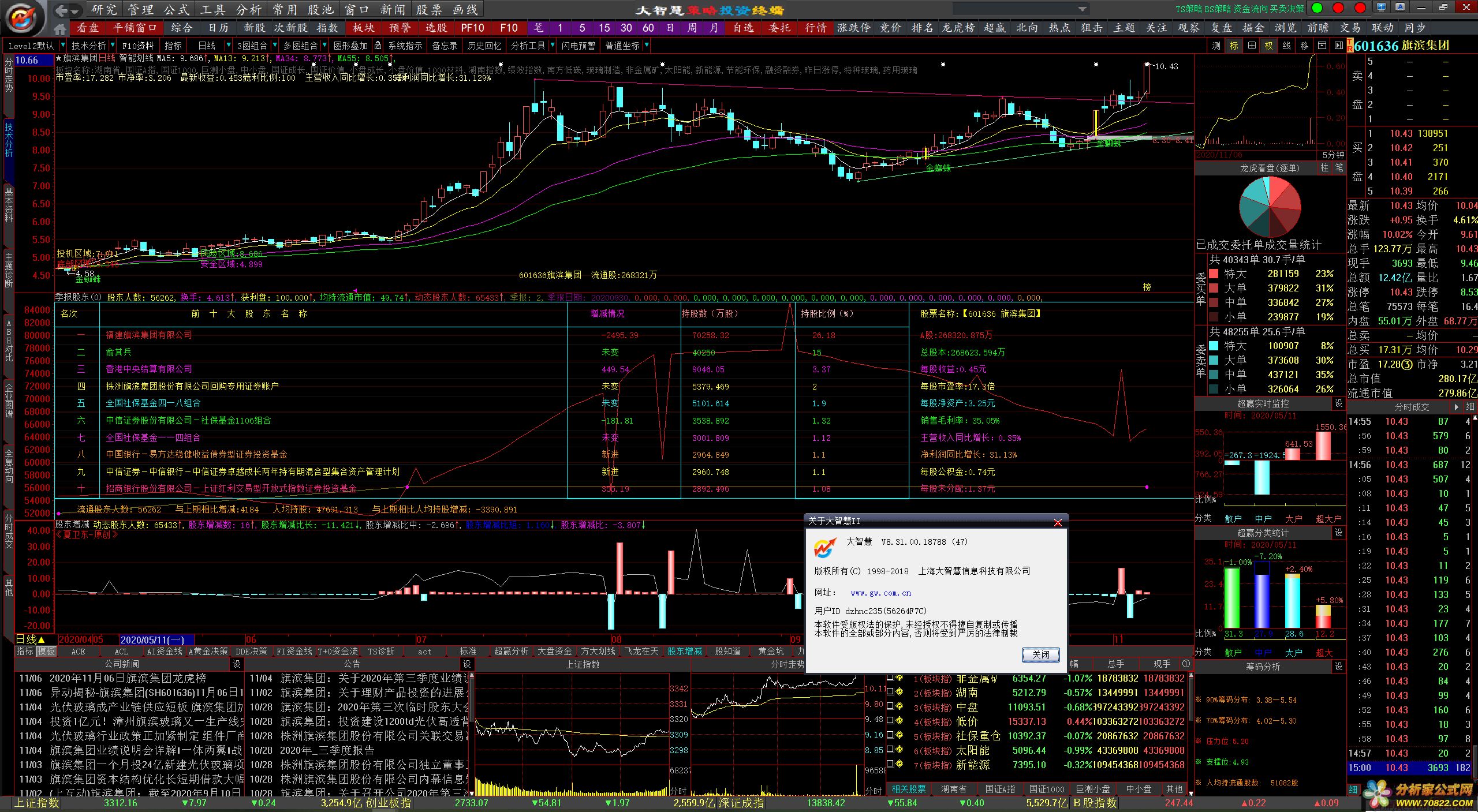Open the 画线 menu
Screen dimensions: 1478x812
tap(465, 10)
